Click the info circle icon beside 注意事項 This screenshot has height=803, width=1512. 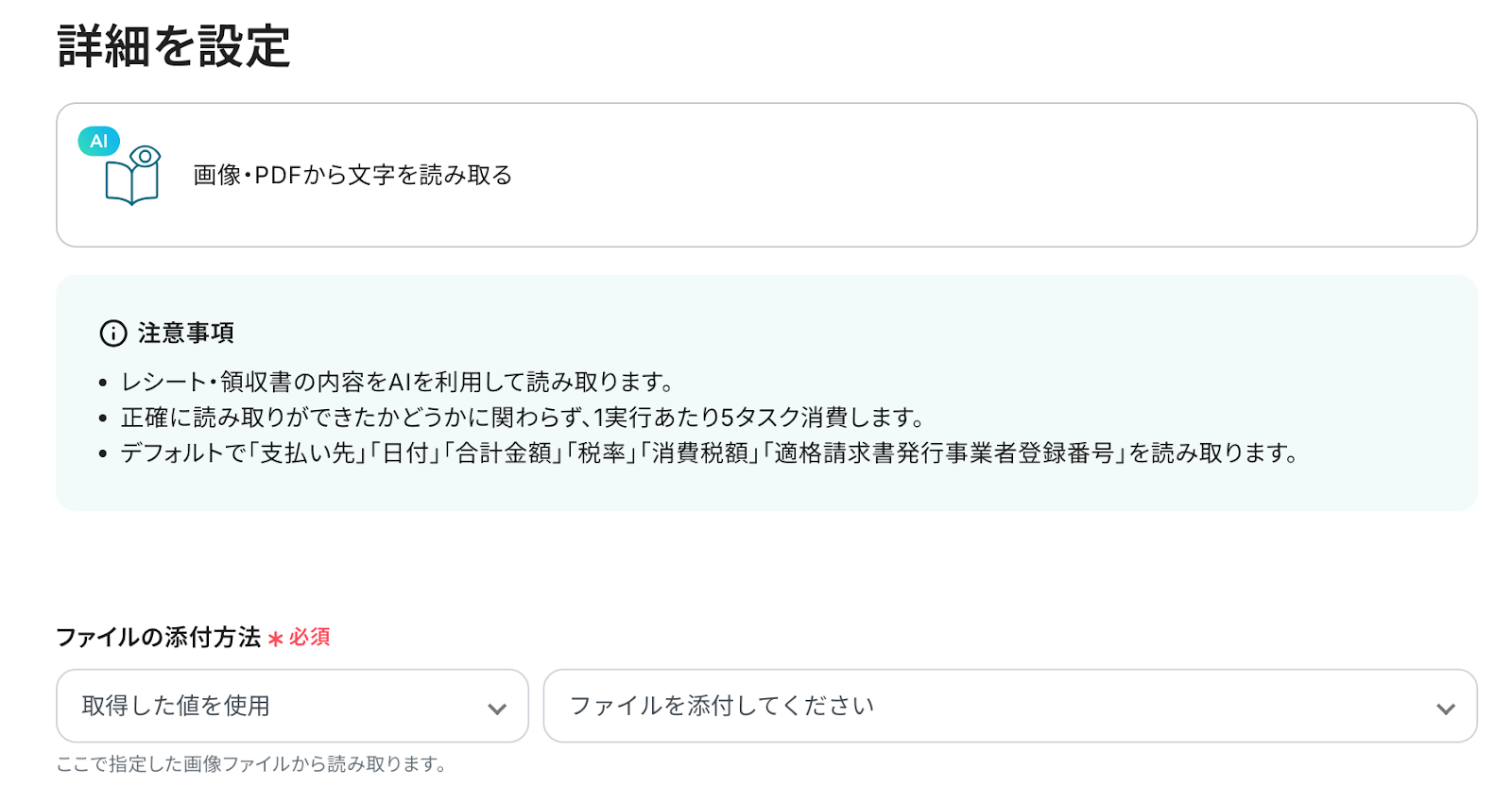point(112,333)
